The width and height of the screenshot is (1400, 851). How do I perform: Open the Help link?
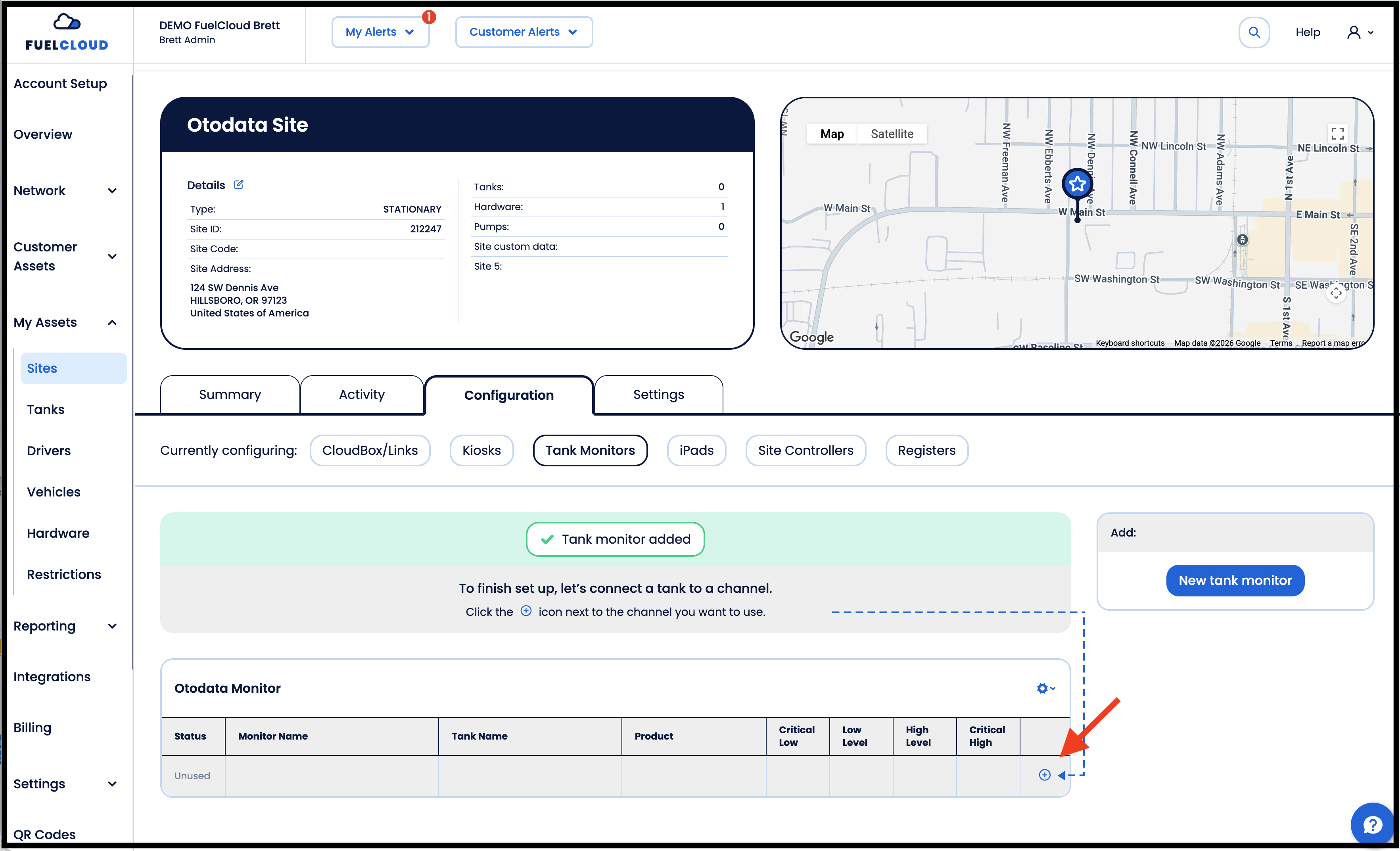tap(1307, 33)
